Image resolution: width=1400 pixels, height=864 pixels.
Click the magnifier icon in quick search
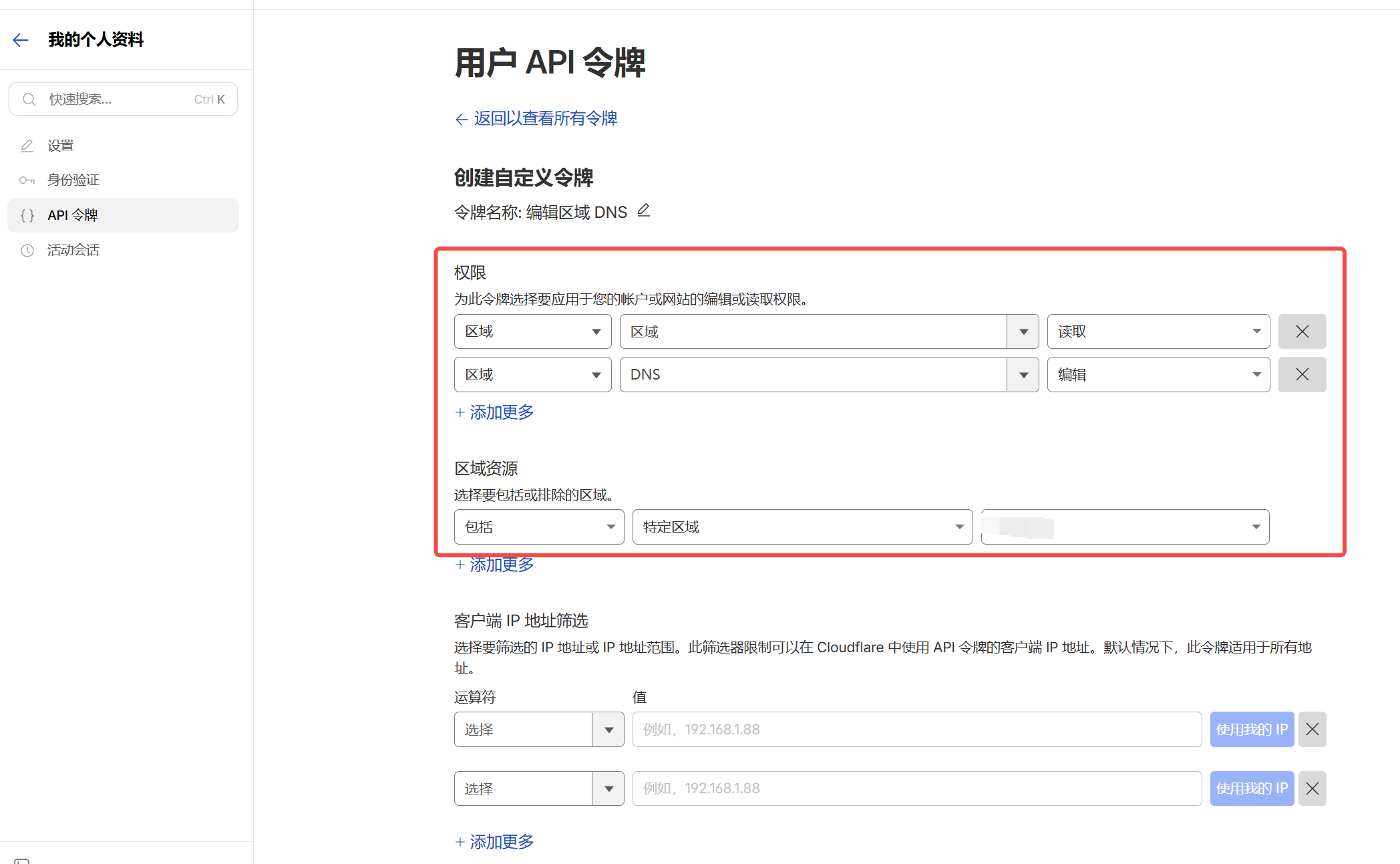[29, 100]
